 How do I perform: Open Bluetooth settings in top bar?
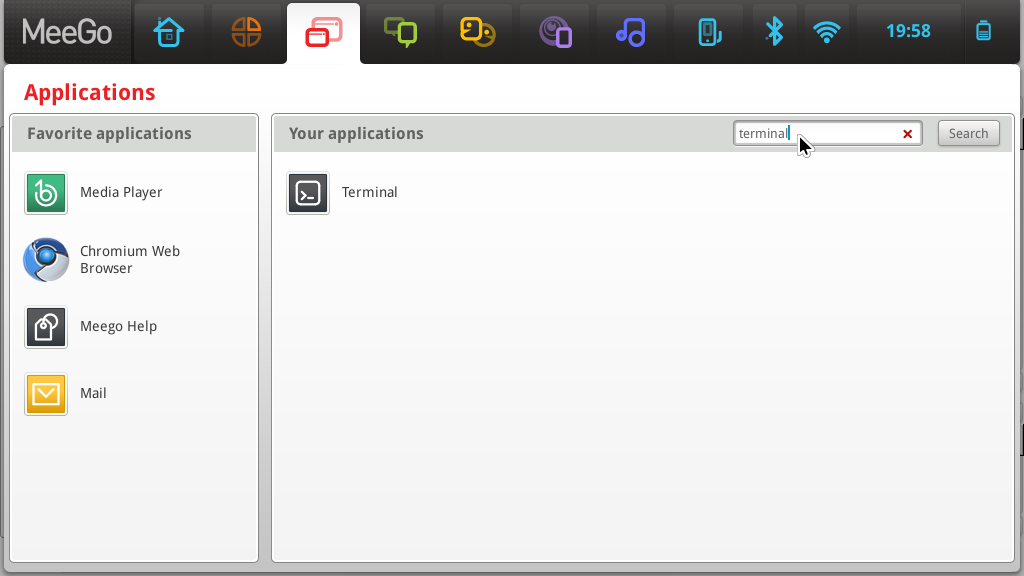pos(775,31)
